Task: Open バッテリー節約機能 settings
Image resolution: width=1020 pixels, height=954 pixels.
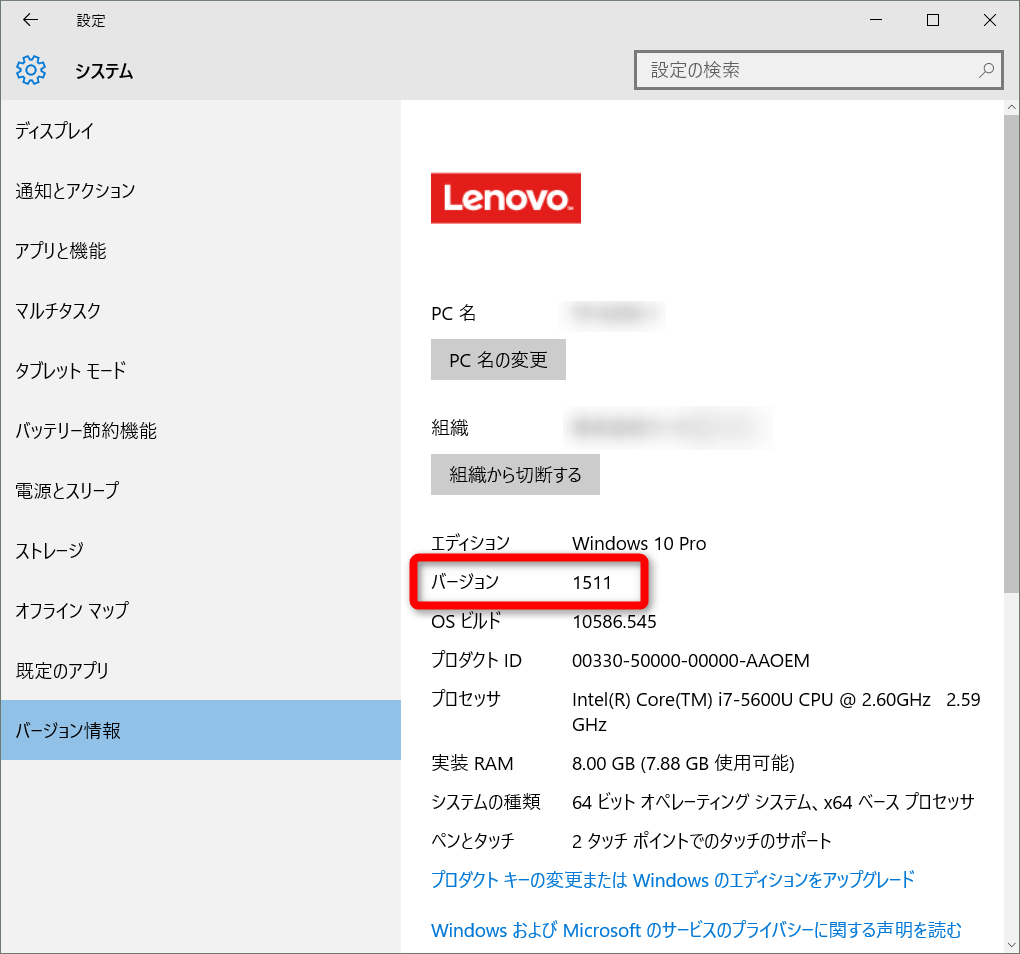Action: (86, 431)
